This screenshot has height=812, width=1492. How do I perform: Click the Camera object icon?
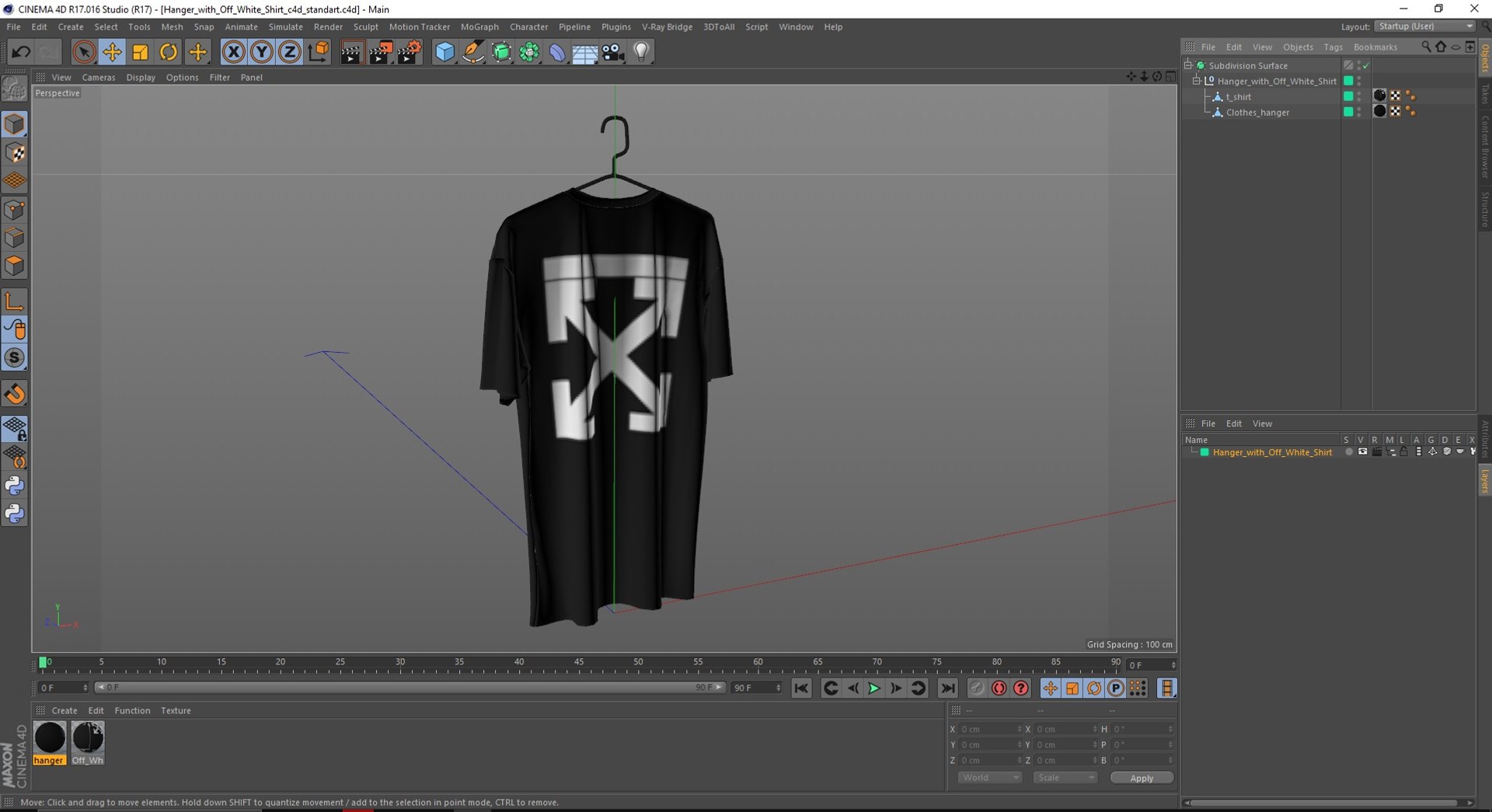click(x=613, y=52)
